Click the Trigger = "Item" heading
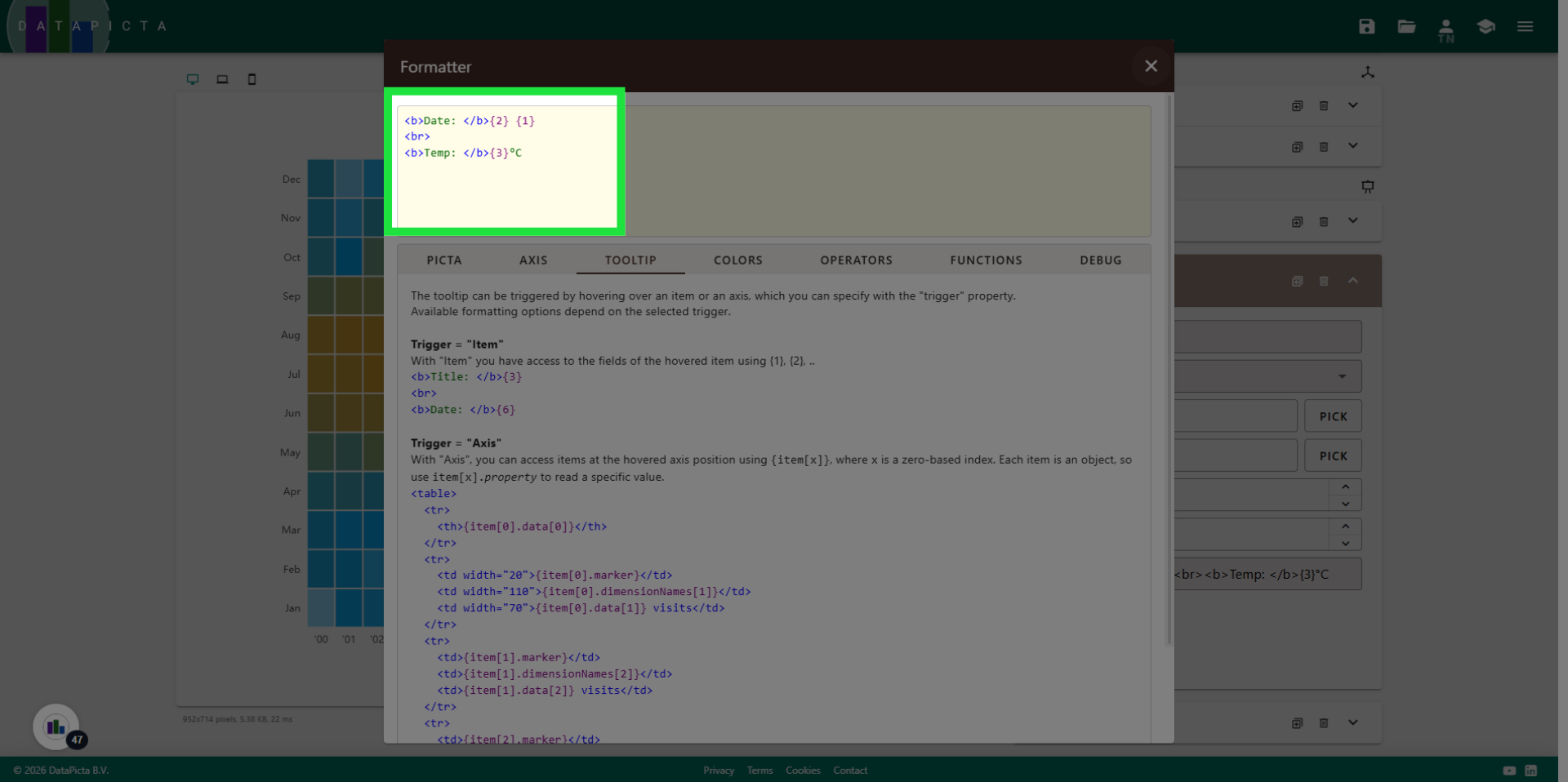Screen dimensions: 1568x782 tap(457, 344)
